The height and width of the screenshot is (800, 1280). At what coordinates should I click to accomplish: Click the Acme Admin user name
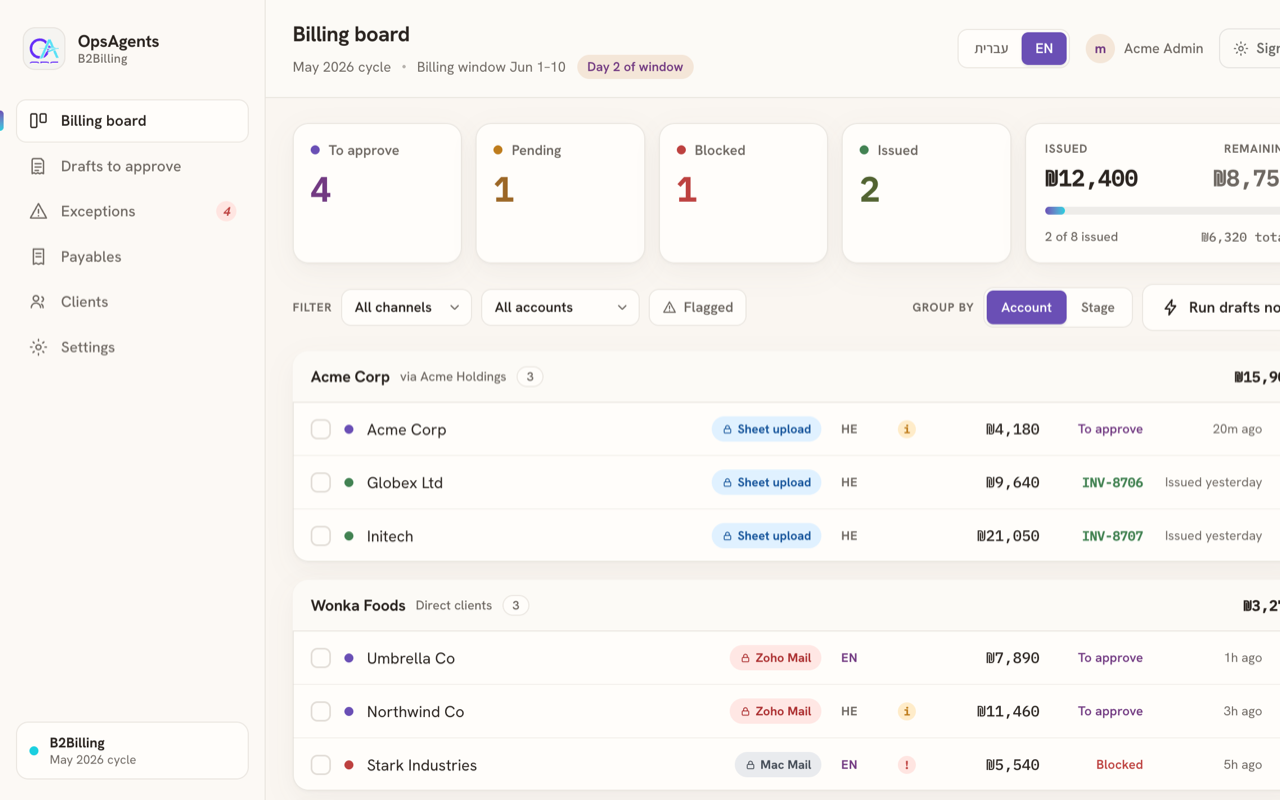click(1163, 48)
